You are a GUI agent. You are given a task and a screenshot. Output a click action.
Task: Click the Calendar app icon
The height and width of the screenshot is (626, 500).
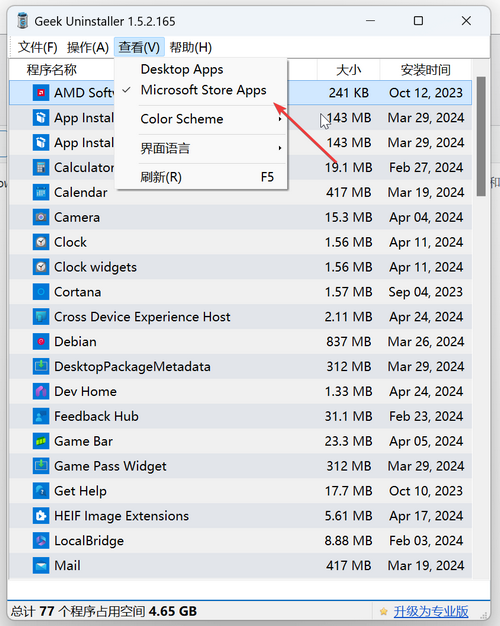tap(41, 192)
